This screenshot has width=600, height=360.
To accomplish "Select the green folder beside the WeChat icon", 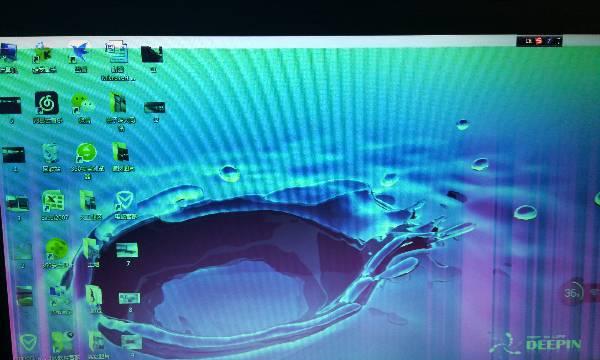I will pos(118,103).
